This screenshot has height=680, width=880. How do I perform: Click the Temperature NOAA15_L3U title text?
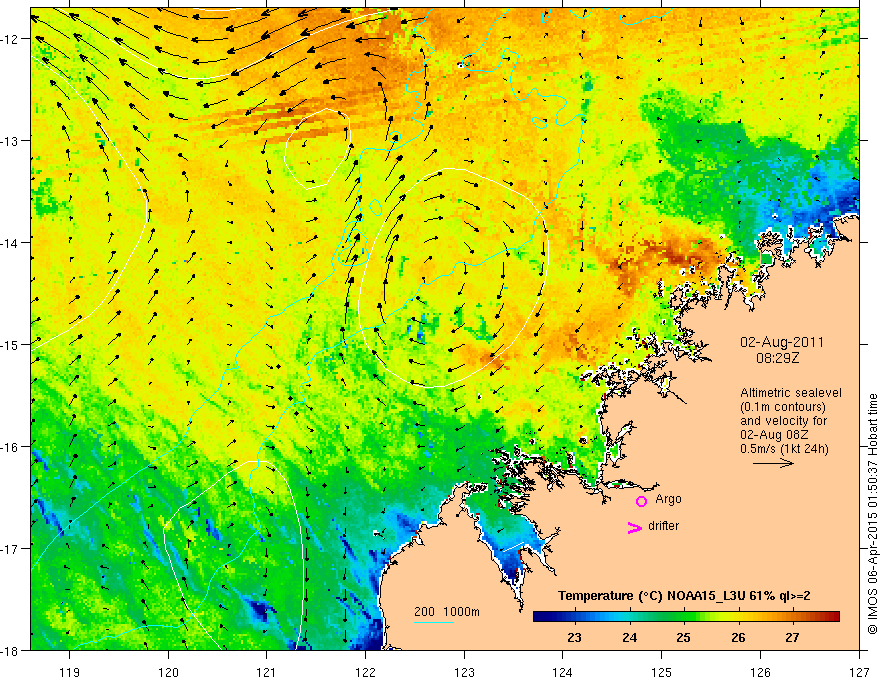684,595
